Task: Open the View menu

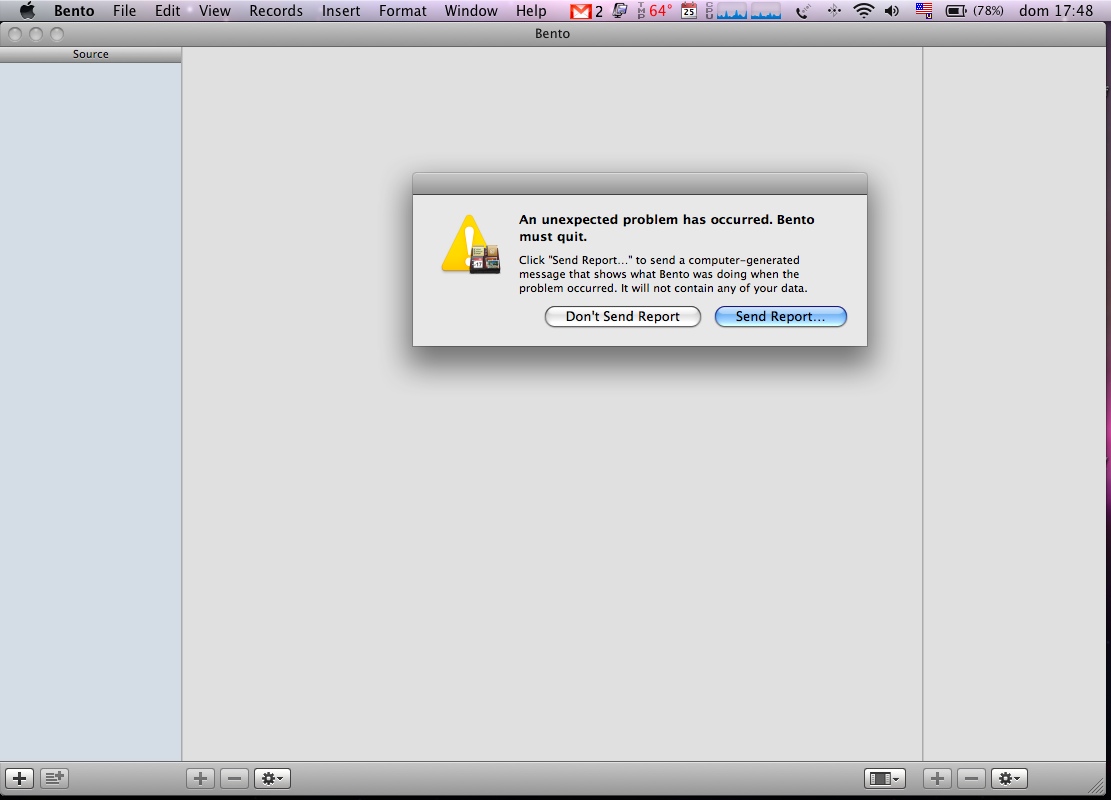Action: click(214, 11)
